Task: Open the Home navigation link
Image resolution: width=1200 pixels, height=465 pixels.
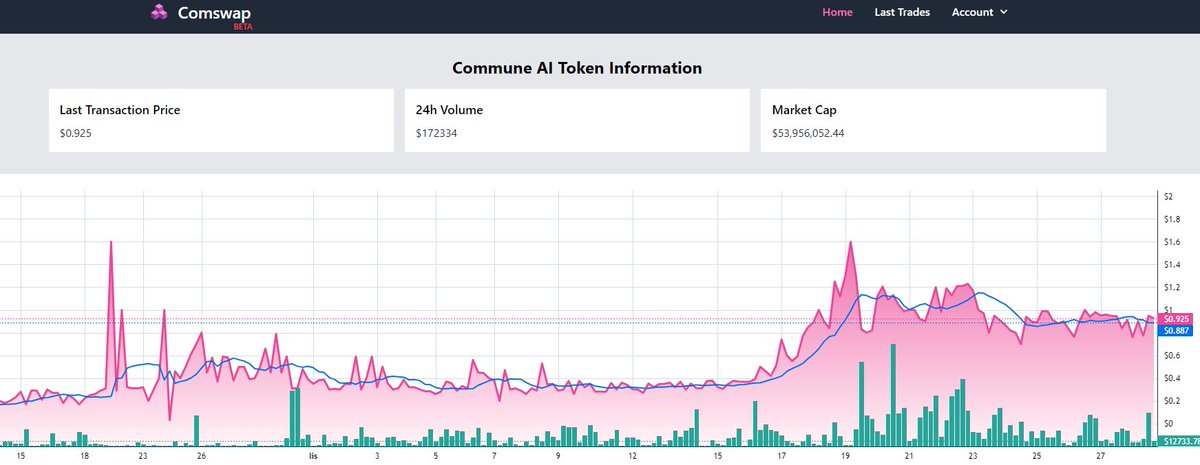Action: coord(837,12)
